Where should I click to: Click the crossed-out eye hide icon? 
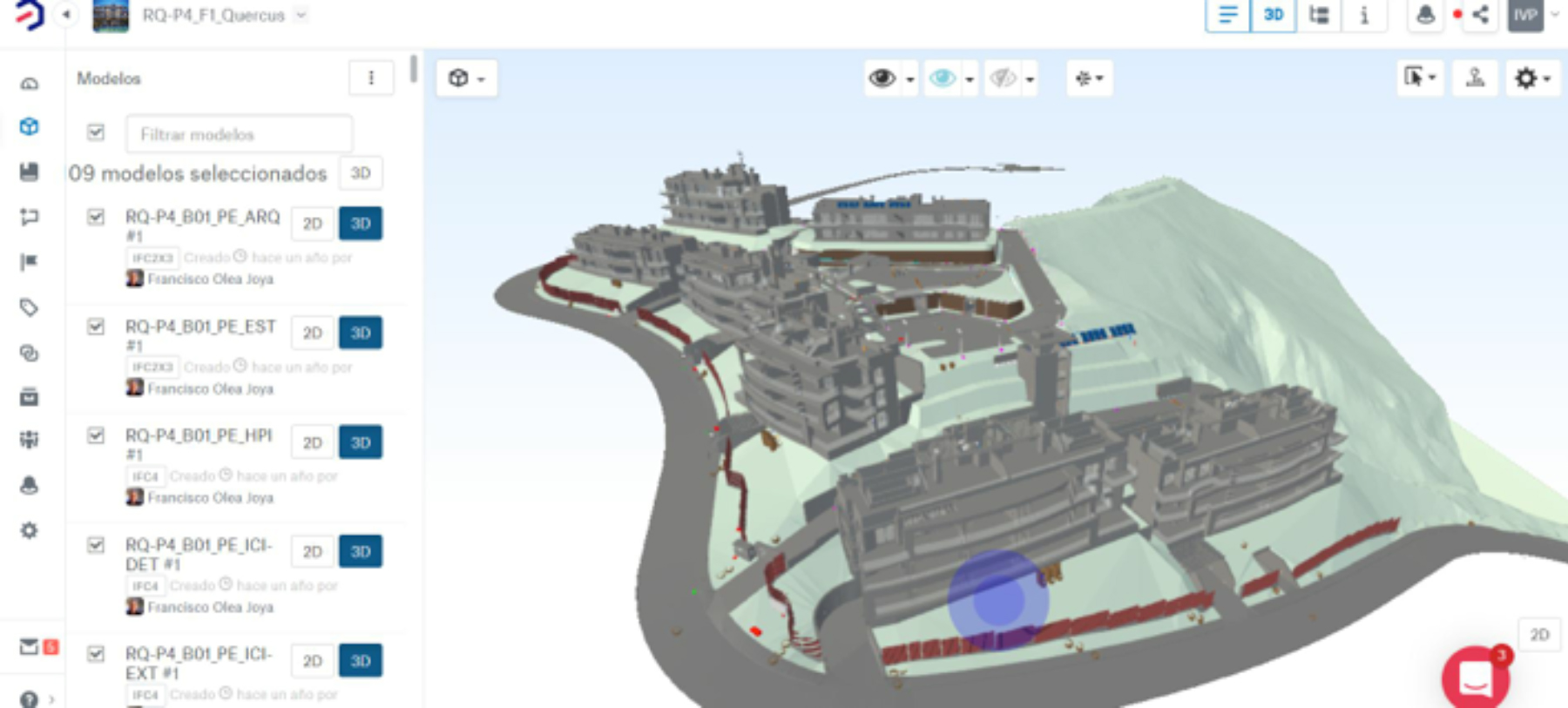pyautogui.click(x=1003, y=78)
